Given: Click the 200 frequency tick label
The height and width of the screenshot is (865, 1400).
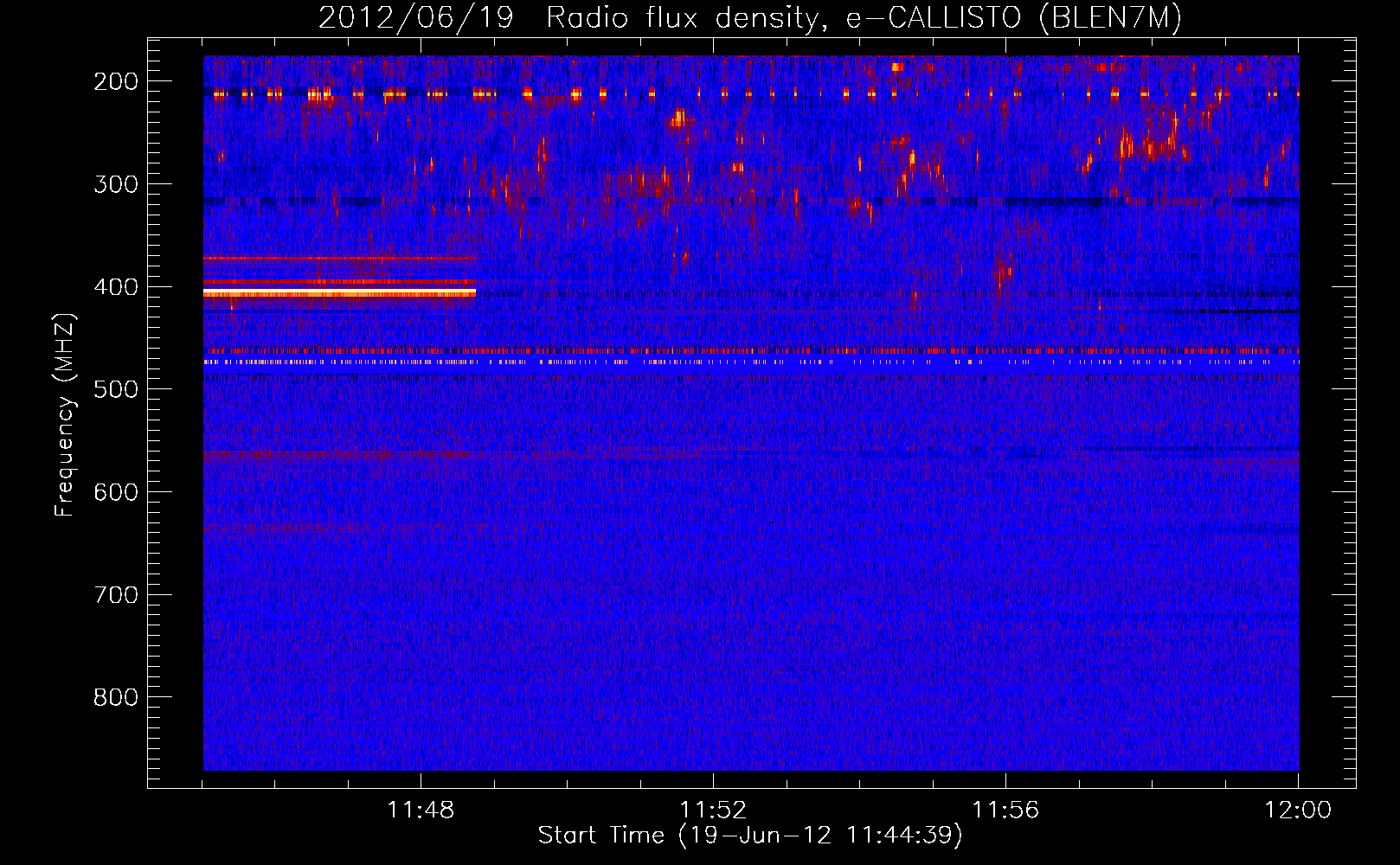Looking at the screenshot, I should point(116,81).
